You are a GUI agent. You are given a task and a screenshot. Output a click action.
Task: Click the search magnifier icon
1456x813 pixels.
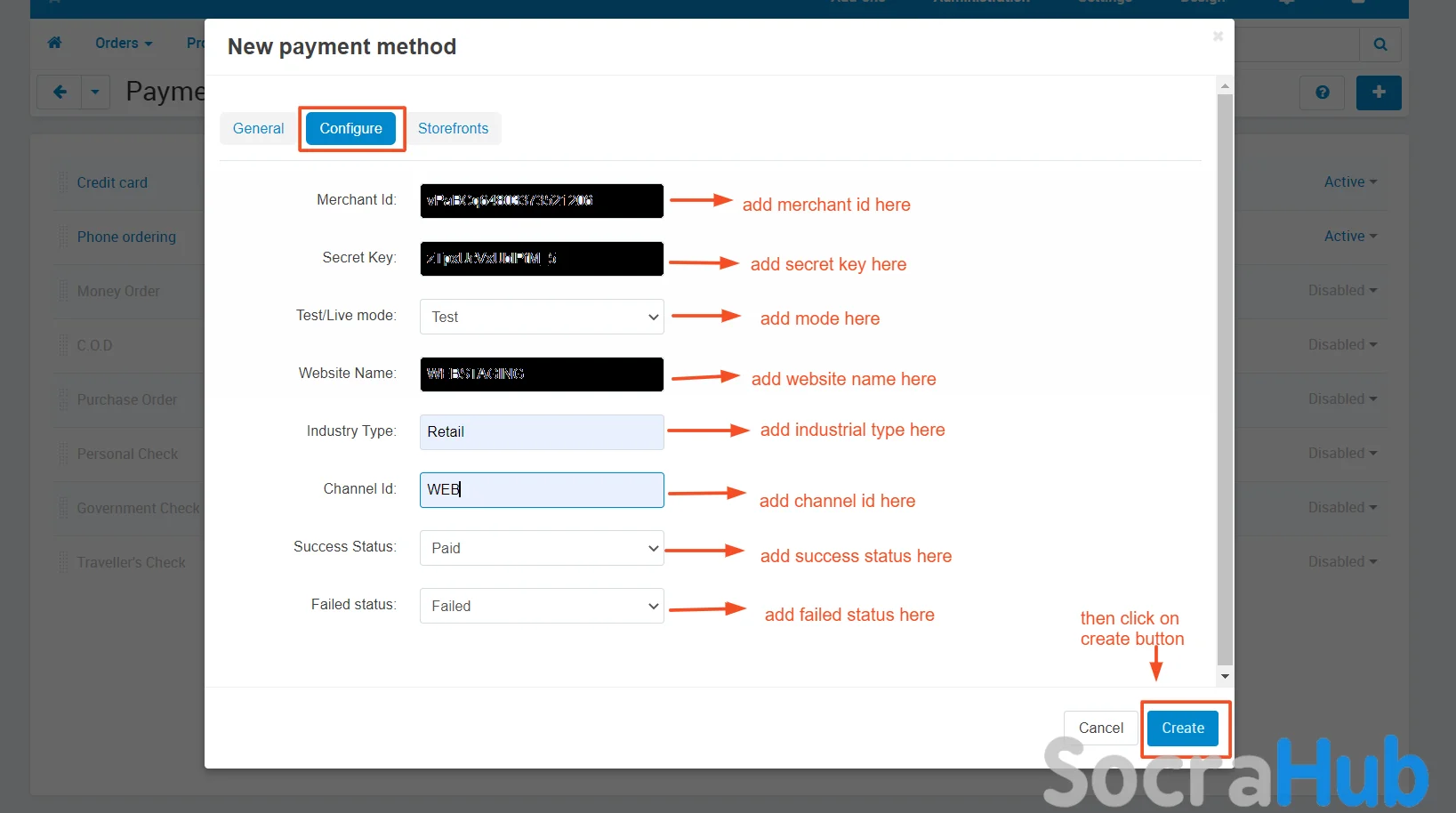click(x=1380, y=44)
